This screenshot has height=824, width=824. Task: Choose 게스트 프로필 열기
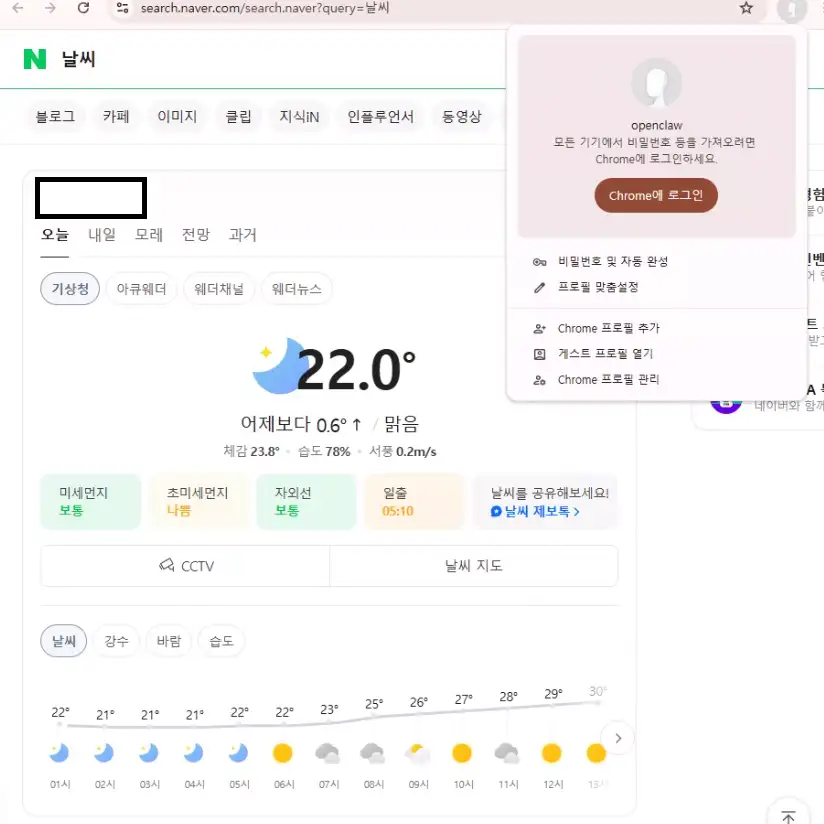point(657,354)
